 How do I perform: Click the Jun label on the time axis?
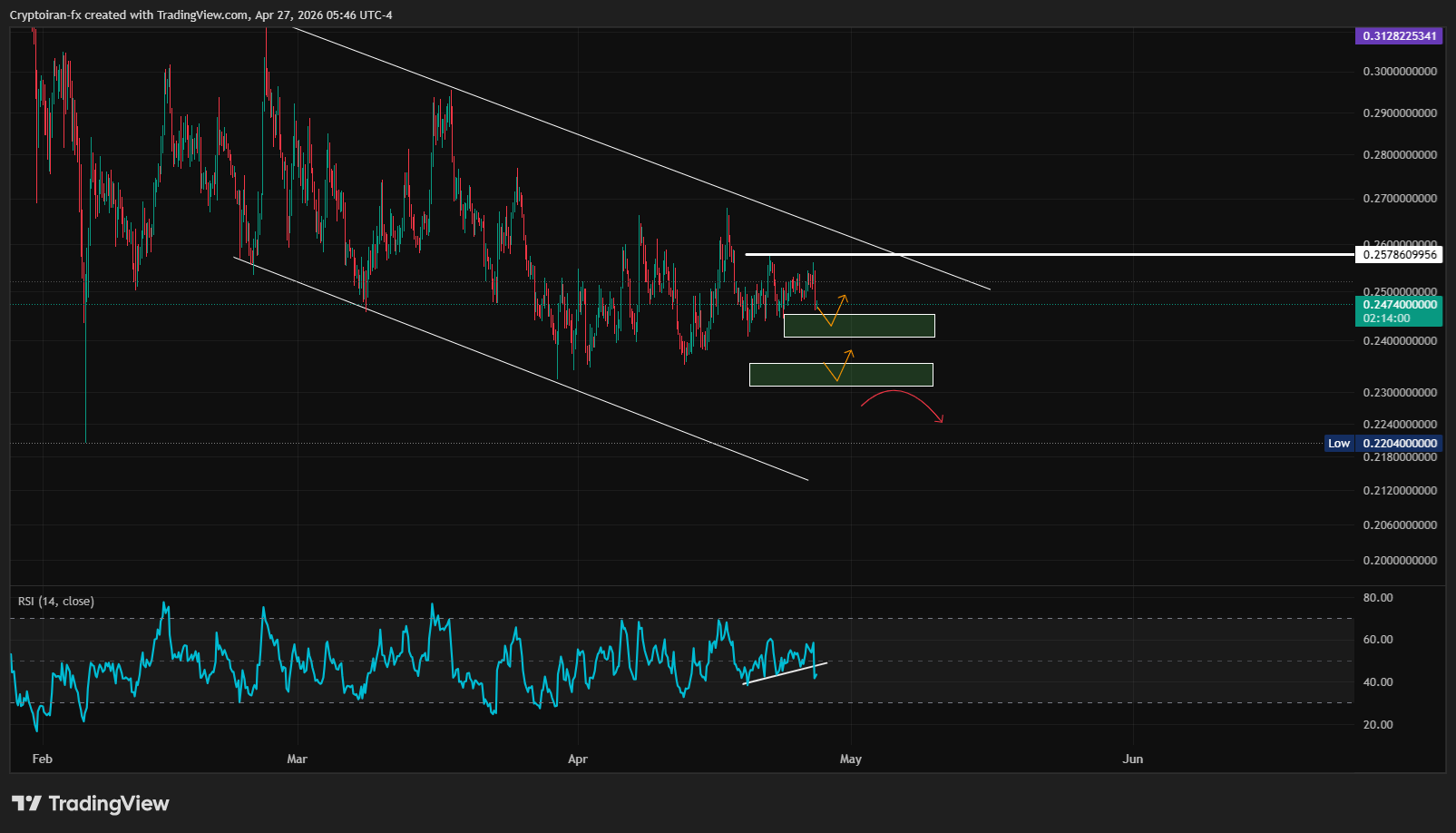(x=1132, y=759)
